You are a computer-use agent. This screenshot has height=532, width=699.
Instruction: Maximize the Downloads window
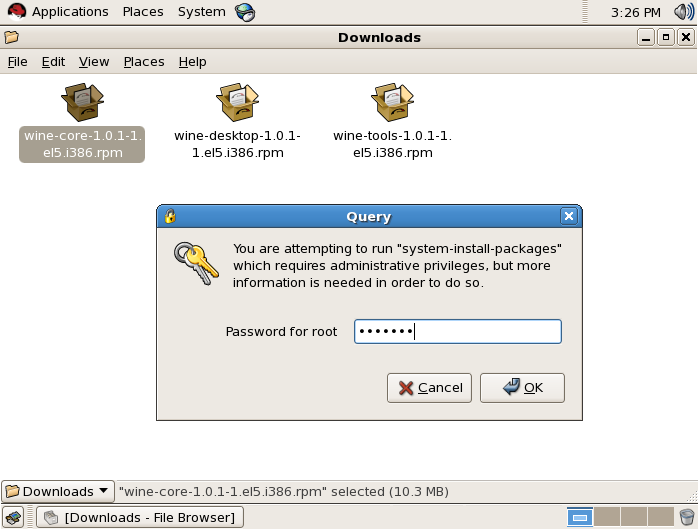666,37
